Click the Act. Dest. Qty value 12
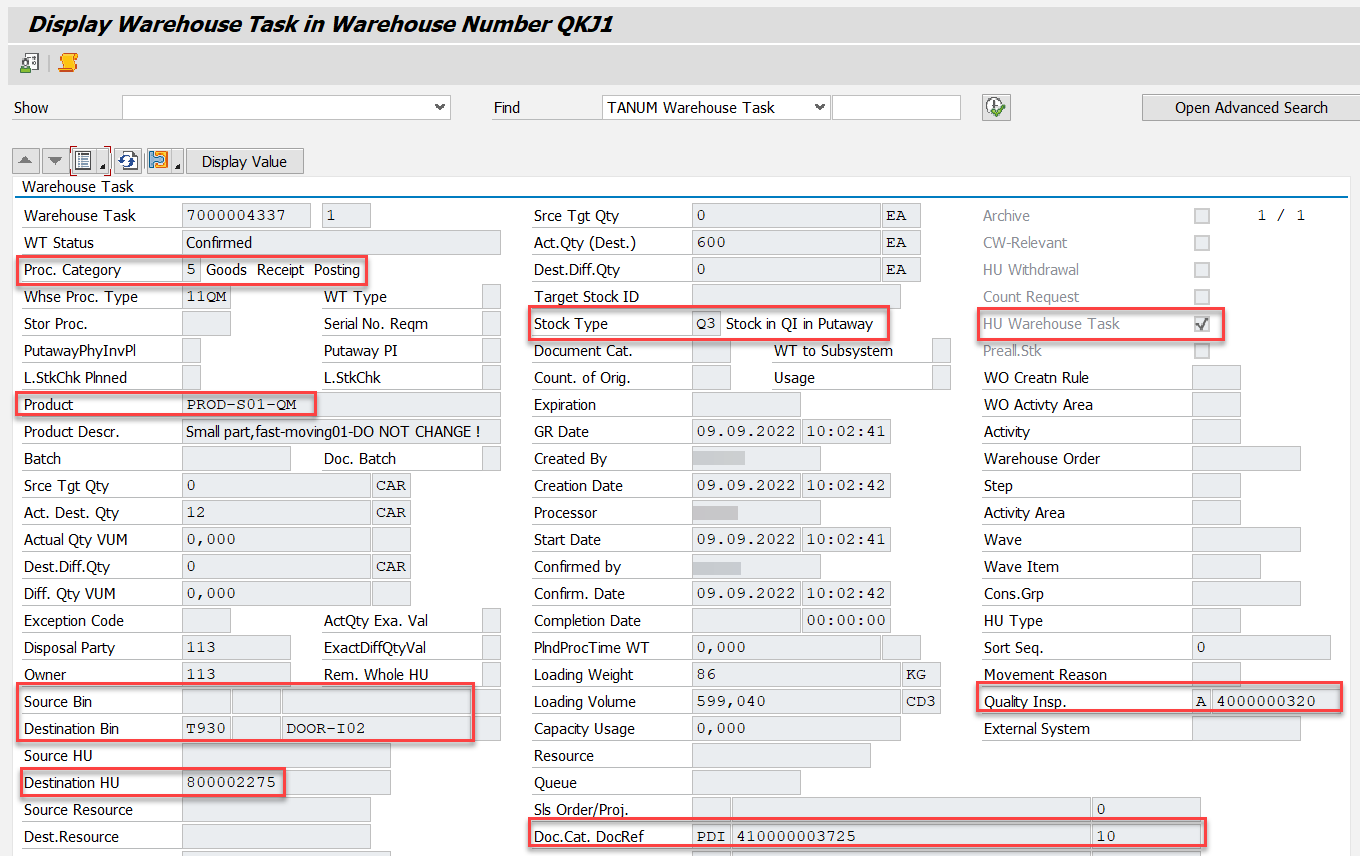Image resolution: width=1360 pixels, height=856 pixels. point(276,513)
